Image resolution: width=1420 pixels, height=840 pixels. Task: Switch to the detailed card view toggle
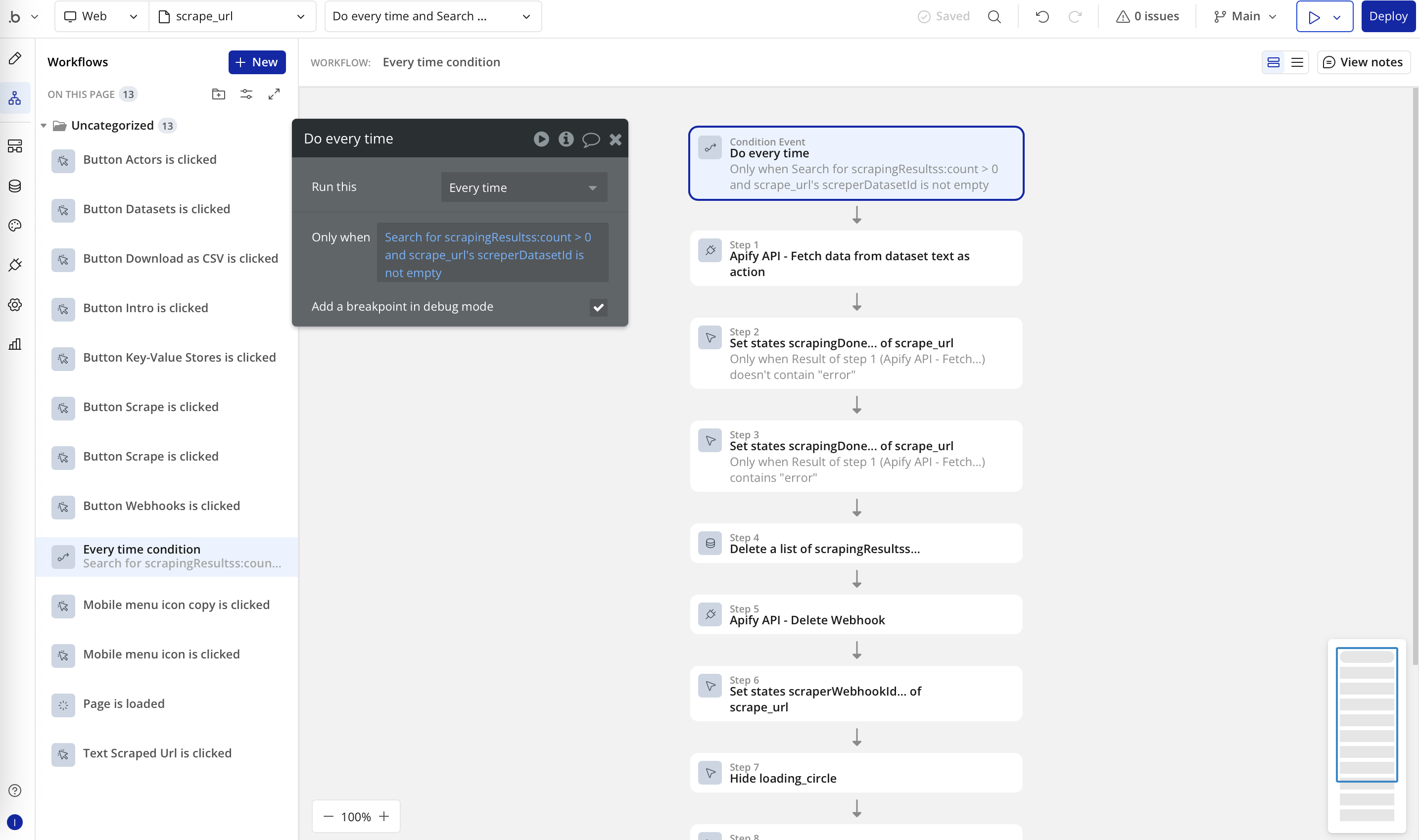[1273, 62]
